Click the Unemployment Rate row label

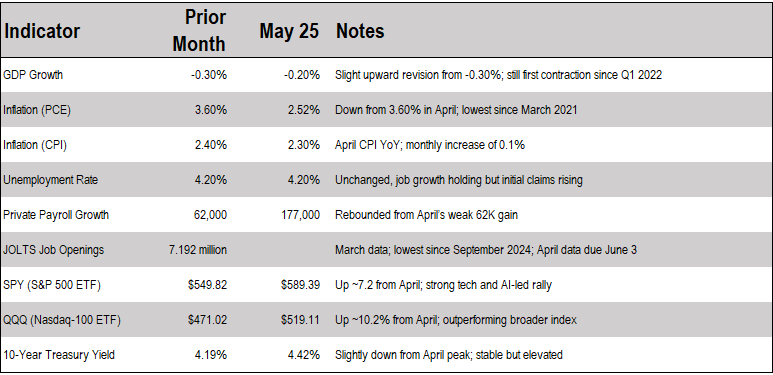pos(50,180)
